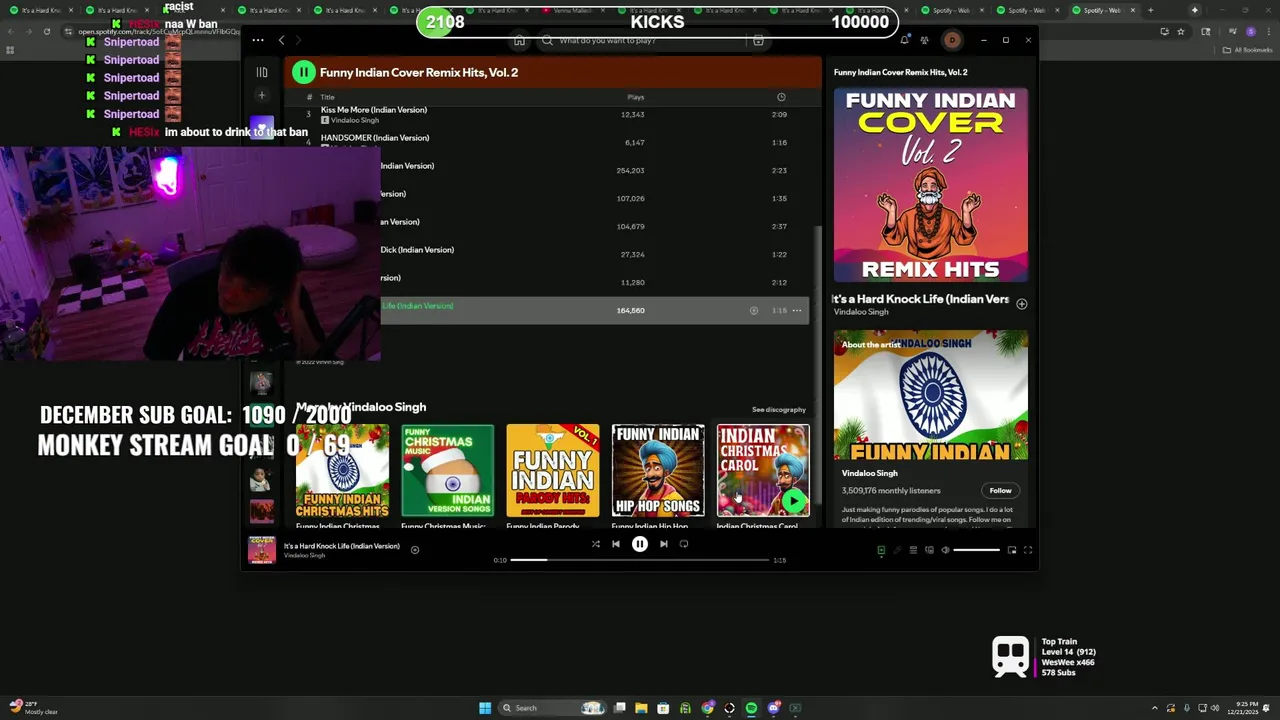
Task: Open See discography link
Action: coord(778,409)
